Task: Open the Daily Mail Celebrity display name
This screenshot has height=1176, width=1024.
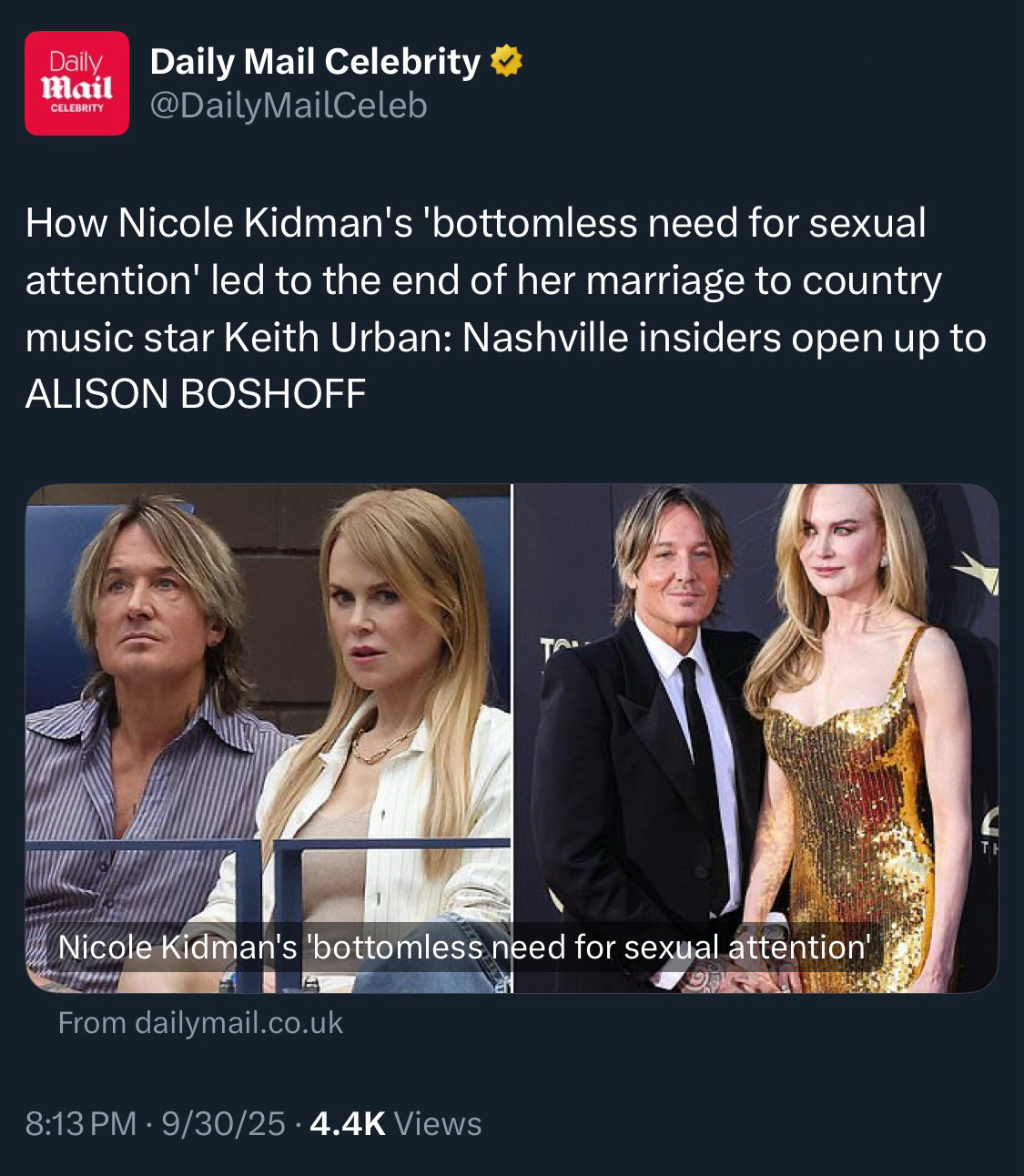Action: coord(314,62)
